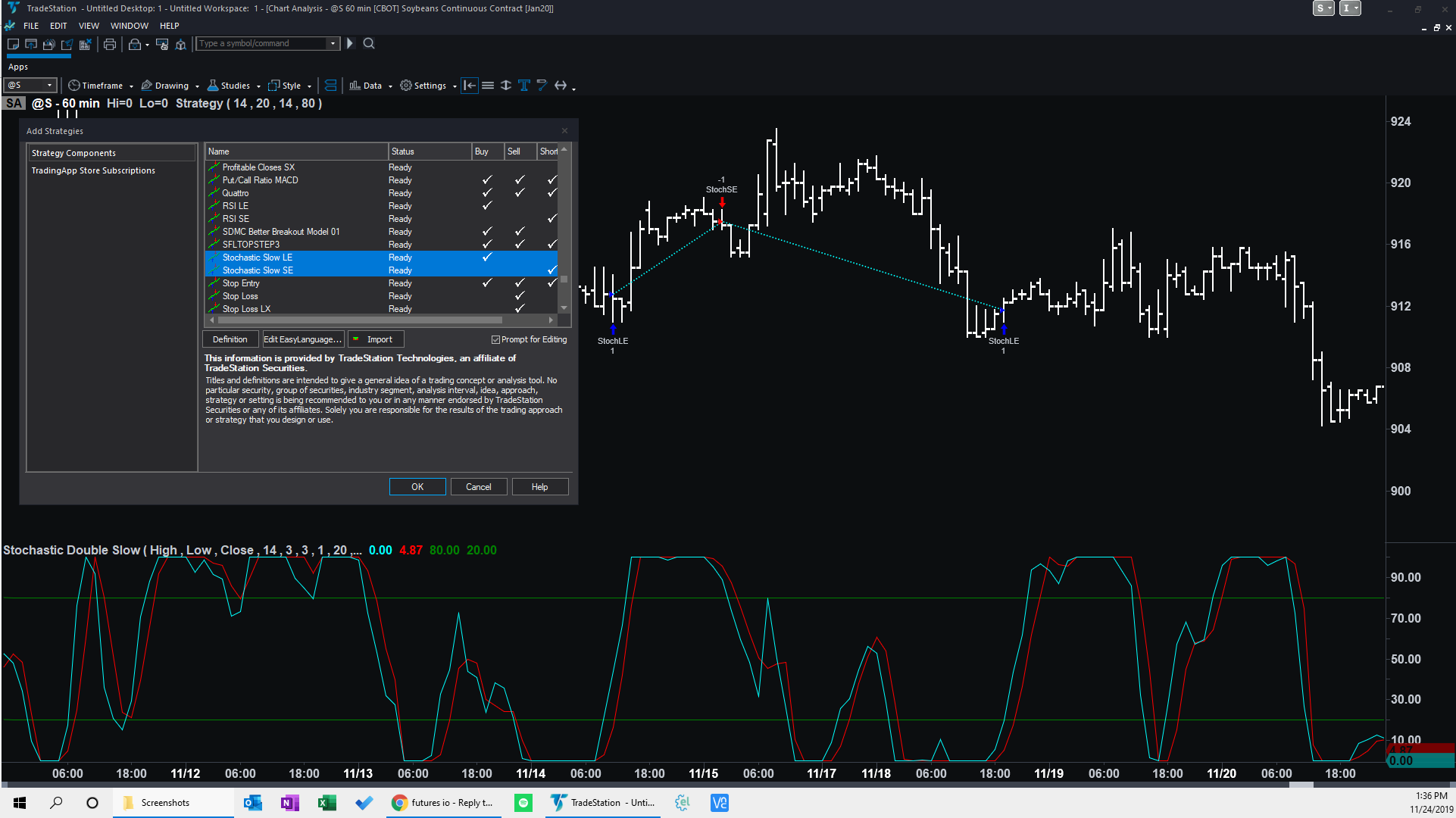The width and height of the screenshot is (1456, 818).
Task: Open the VIEW menu
Action: click(89, 26)
